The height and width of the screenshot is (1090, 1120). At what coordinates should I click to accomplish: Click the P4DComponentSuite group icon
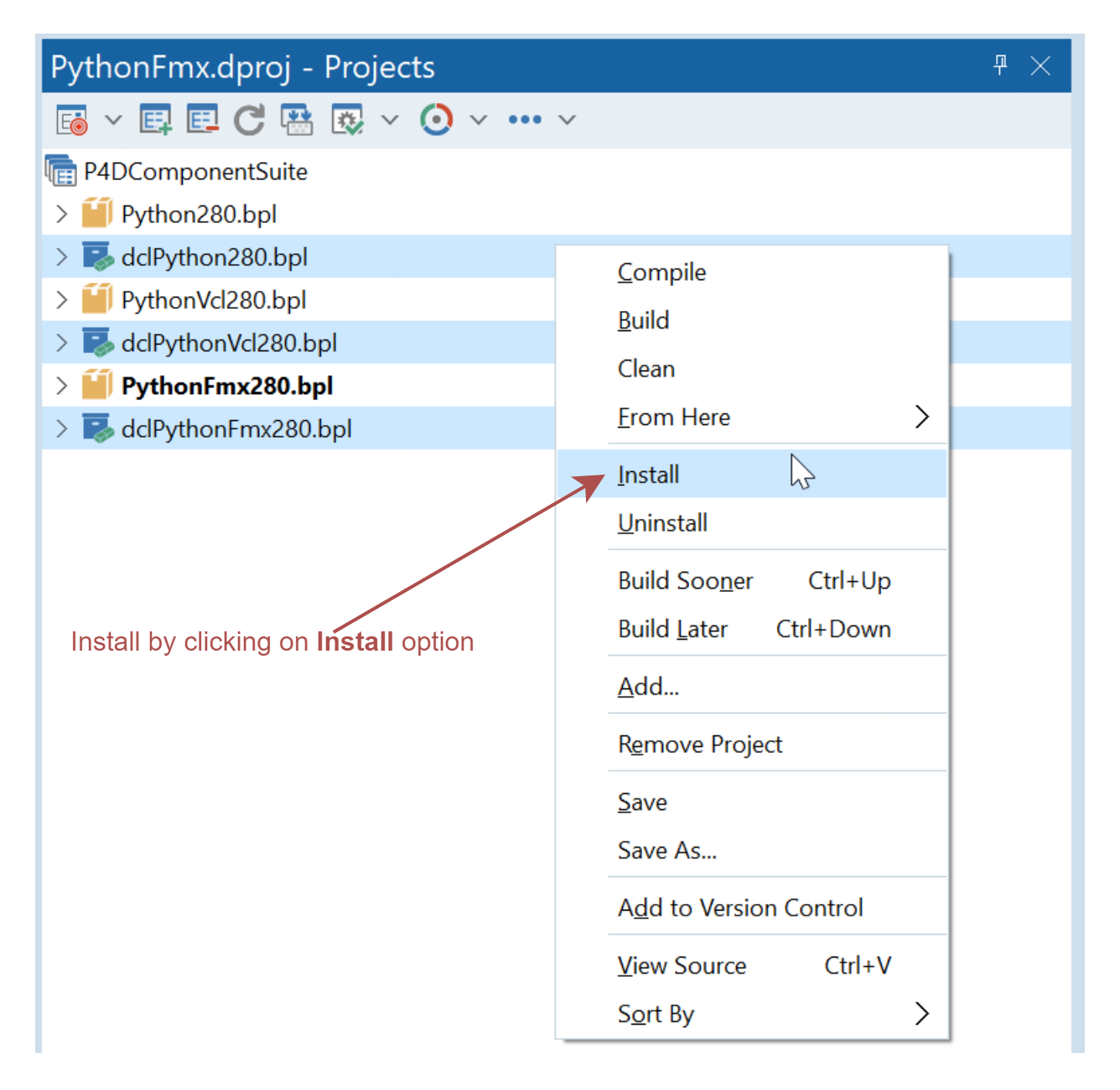[x=61, y=170]
